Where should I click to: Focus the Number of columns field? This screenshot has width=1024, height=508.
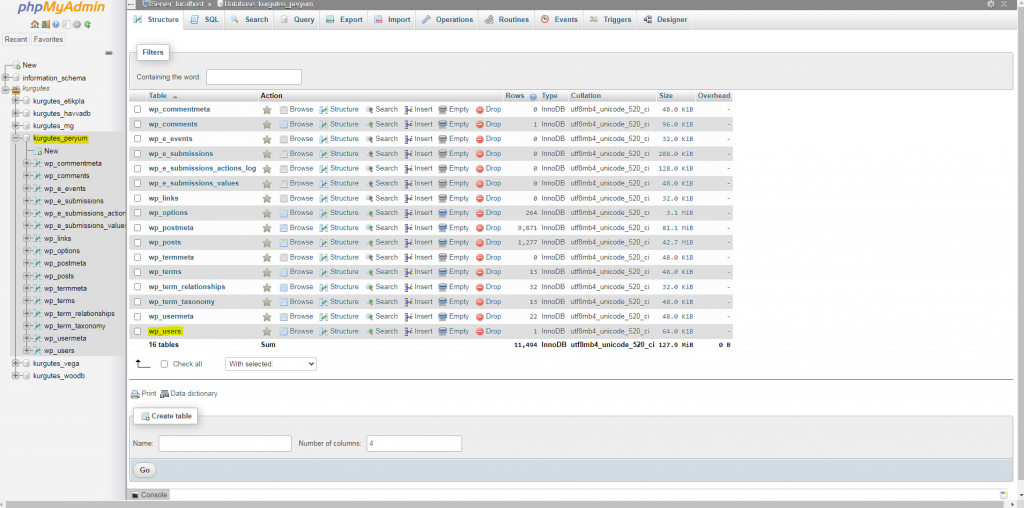[414, 443]
